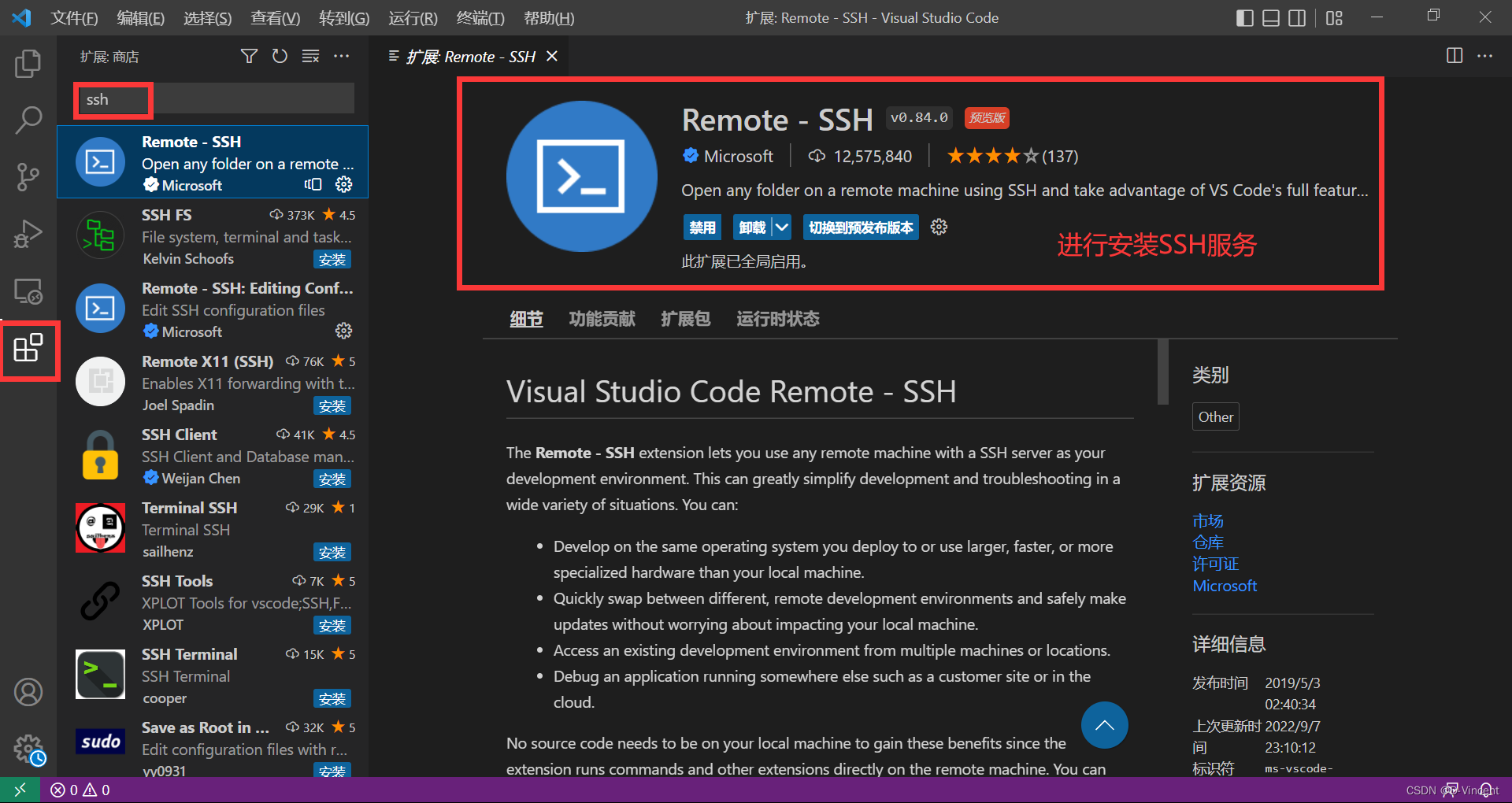1512x803 pixels.
Task: Switch to 扩展包 tab
Action: tap(685, 319)
